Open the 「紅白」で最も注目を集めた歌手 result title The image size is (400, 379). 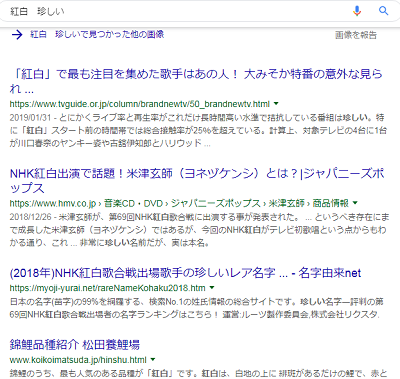point(196,81)
